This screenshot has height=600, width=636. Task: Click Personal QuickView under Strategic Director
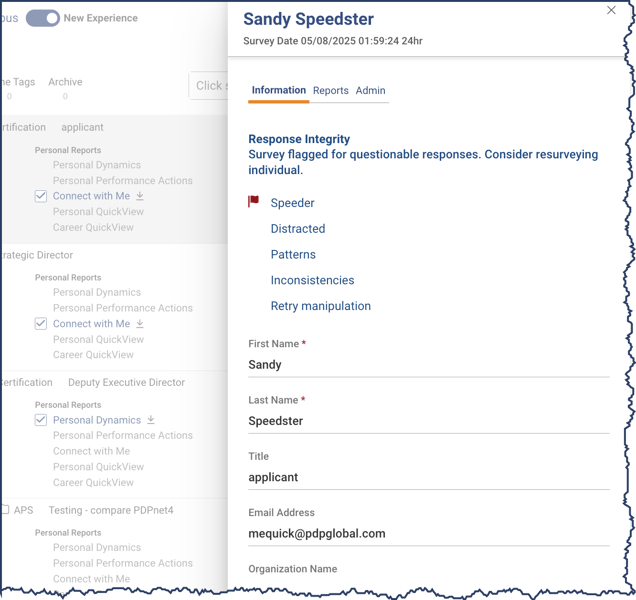coord(99,340)
